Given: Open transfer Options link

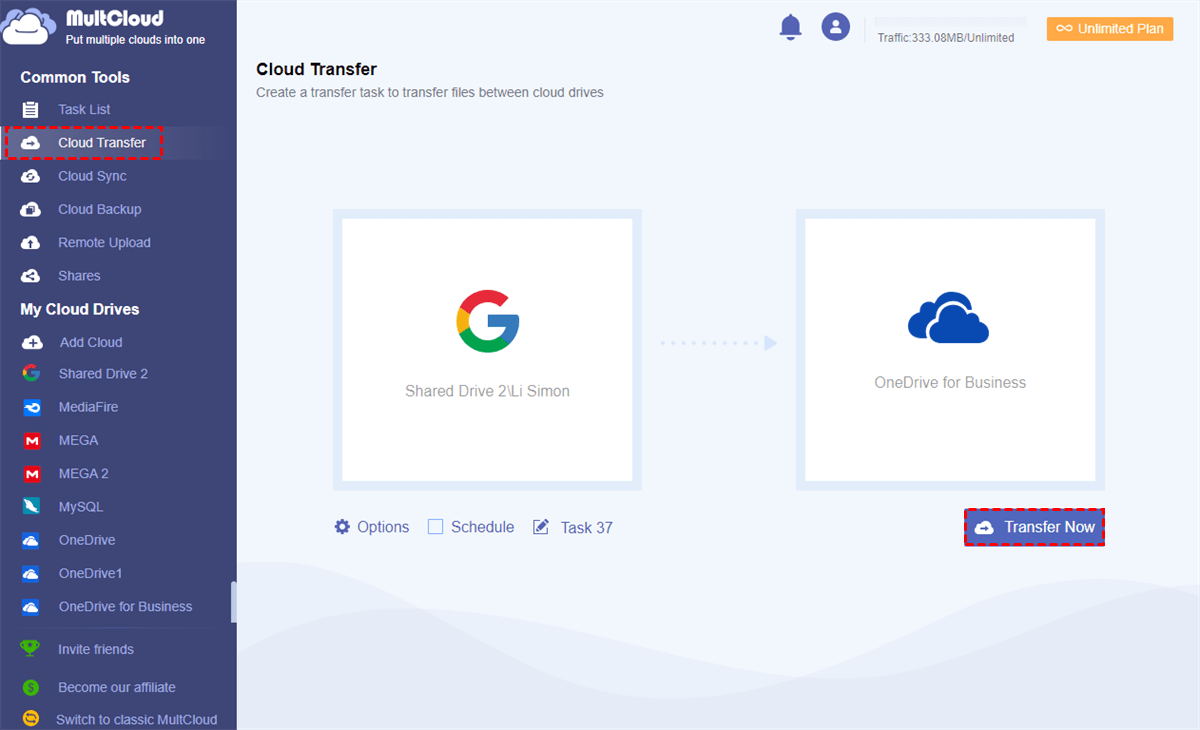Looking at the screenshot, I should [383, 527].
